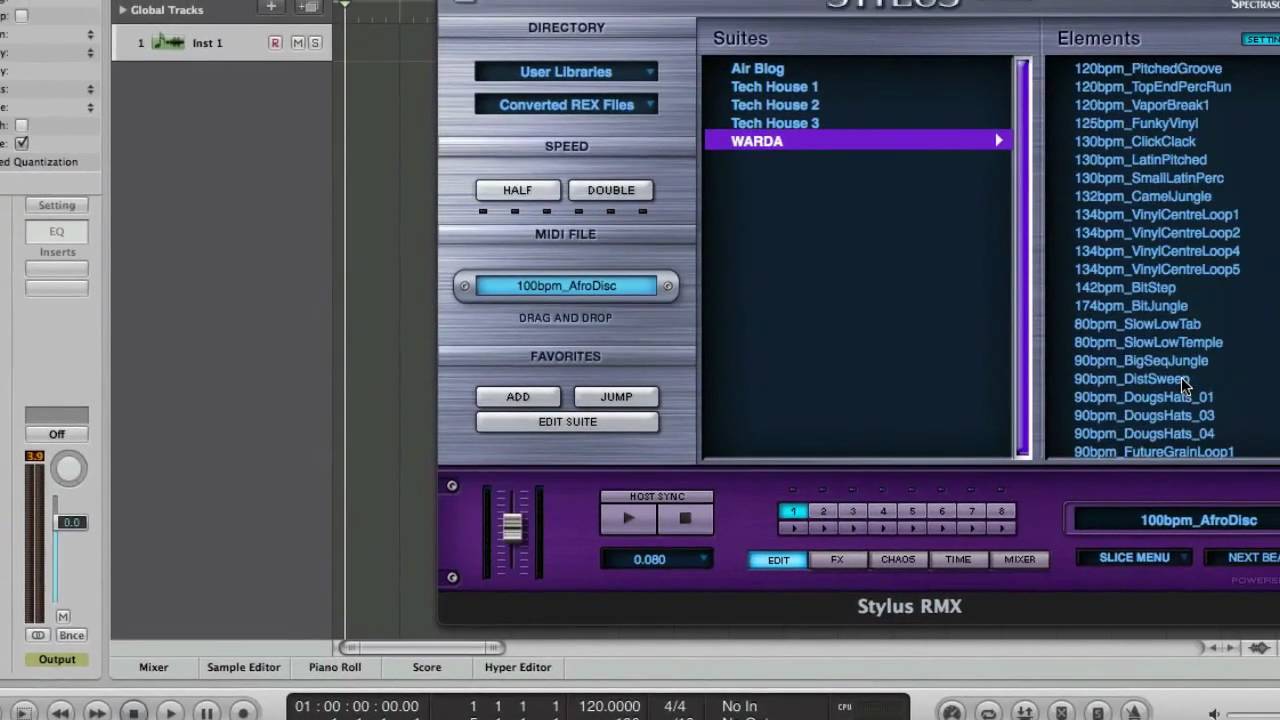
Task: Record-enable the Inst 1 track
Action: [275, 43]
